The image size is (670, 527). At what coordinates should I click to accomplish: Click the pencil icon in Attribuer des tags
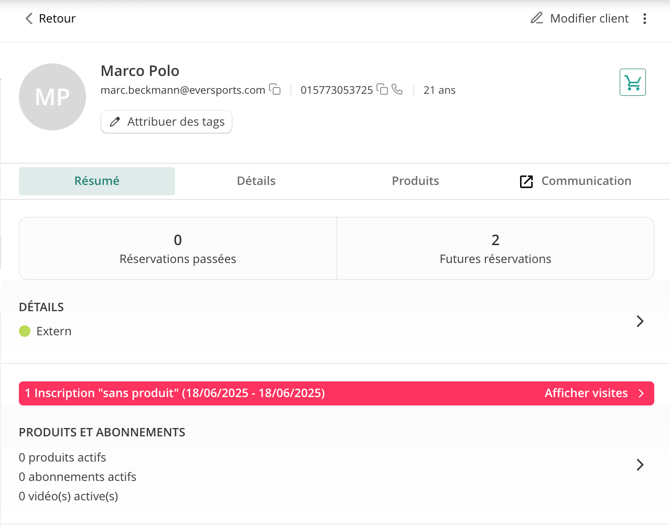[x=115, y=122]
